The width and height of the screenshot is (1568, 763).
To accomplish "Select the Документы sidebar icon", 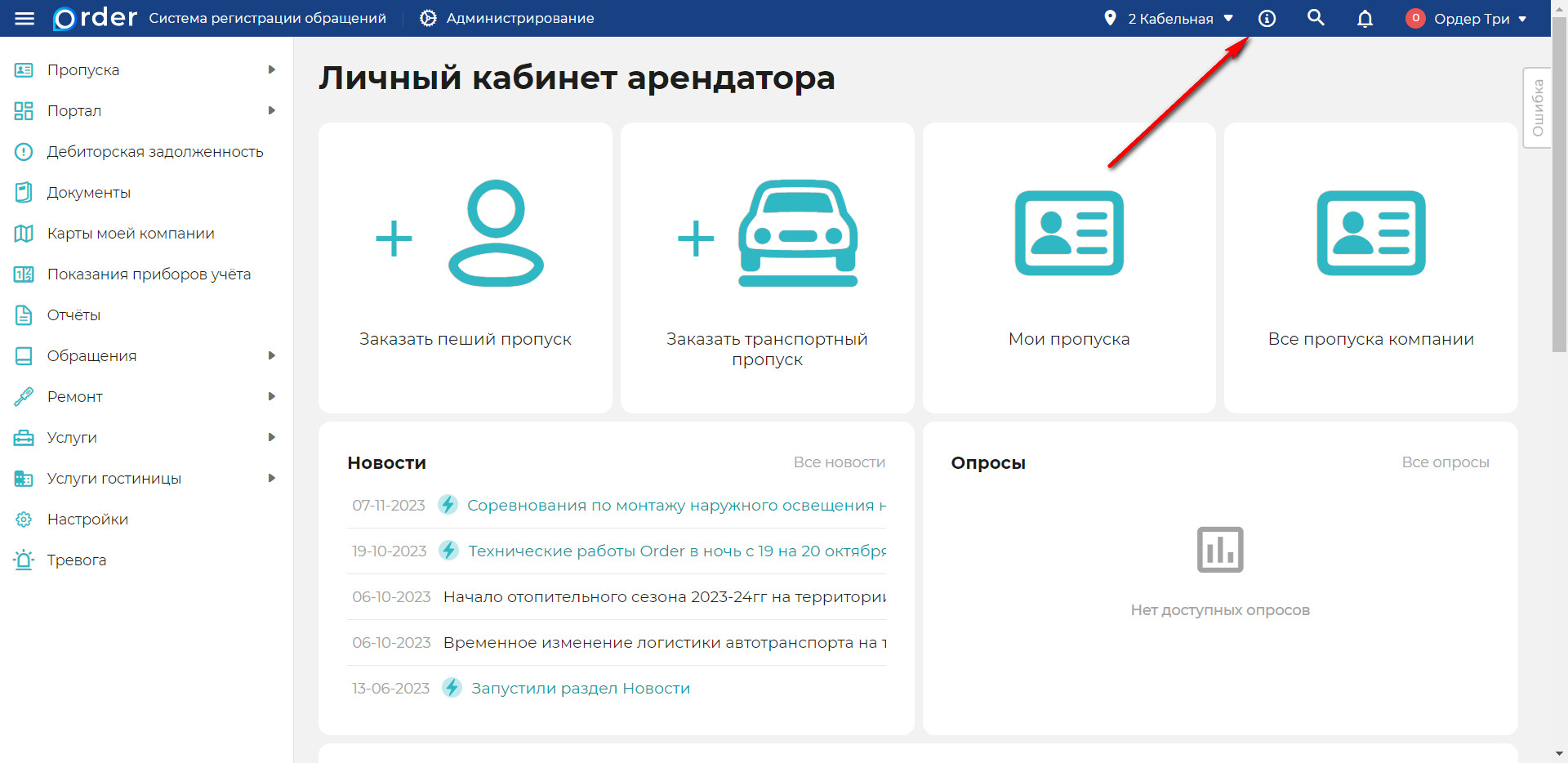I will click(23, 192).
